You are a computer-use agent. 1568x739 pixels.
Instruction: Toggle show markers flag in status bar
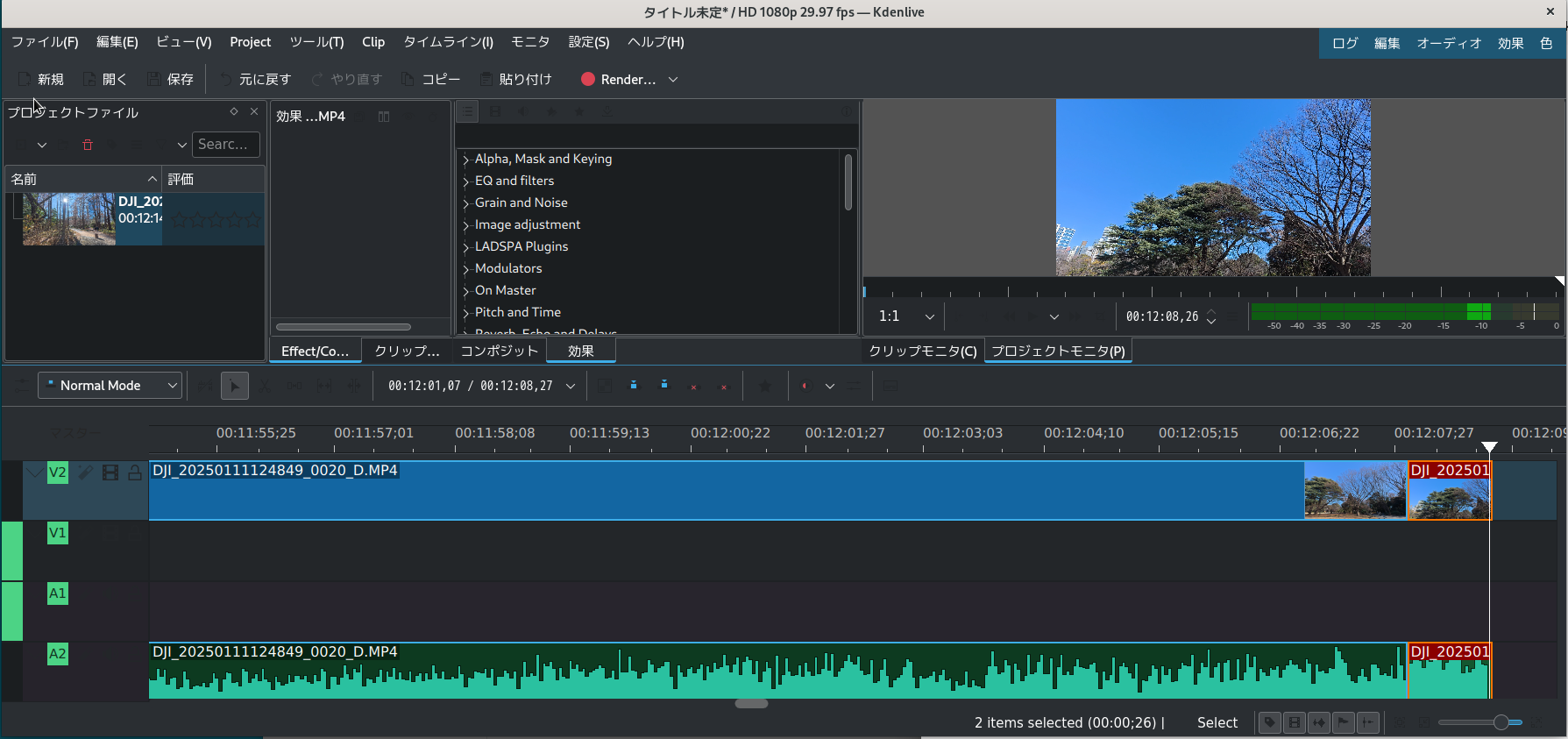(1344, 722)
